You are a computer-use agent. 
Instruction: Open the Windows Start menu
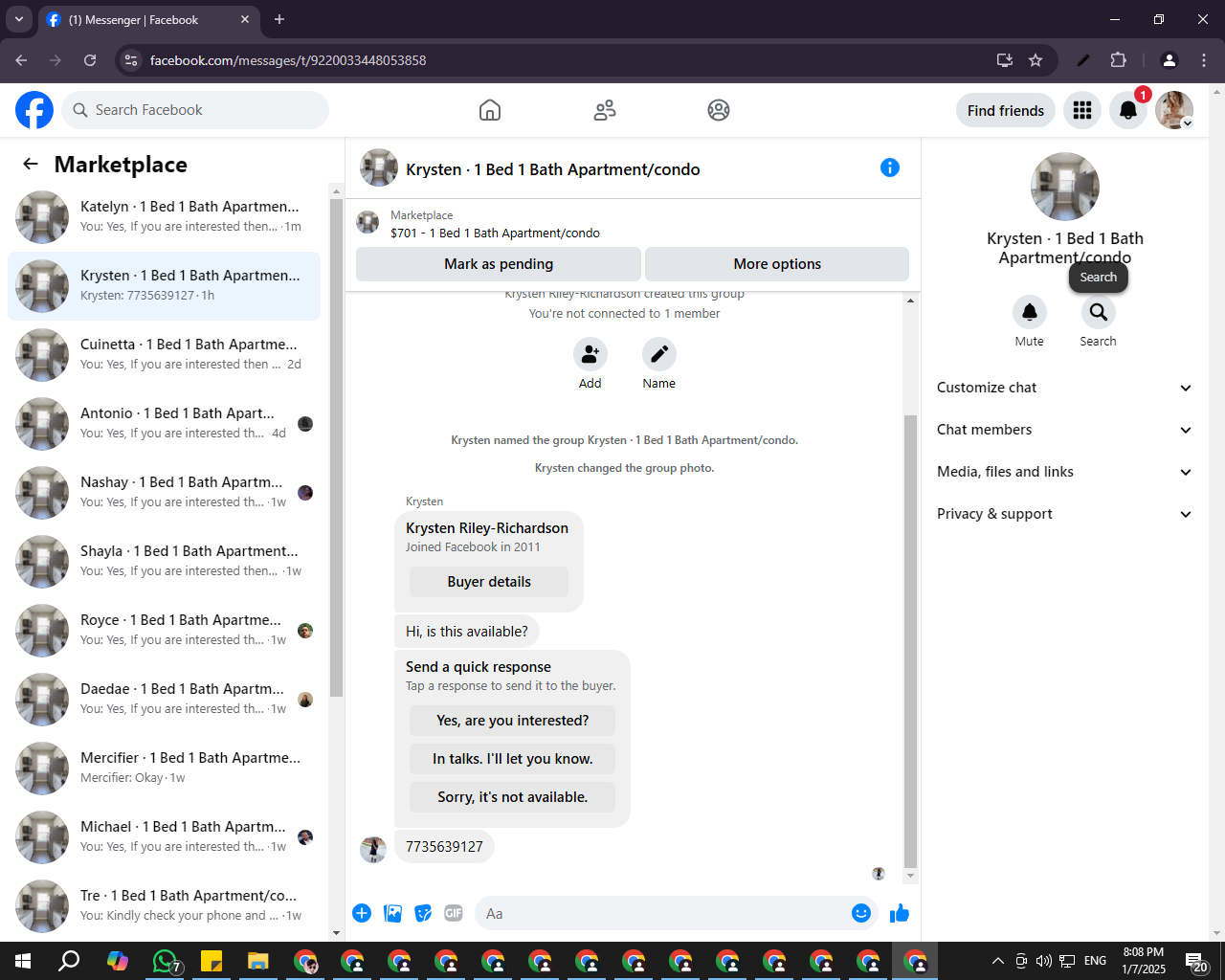coord(23,961)
